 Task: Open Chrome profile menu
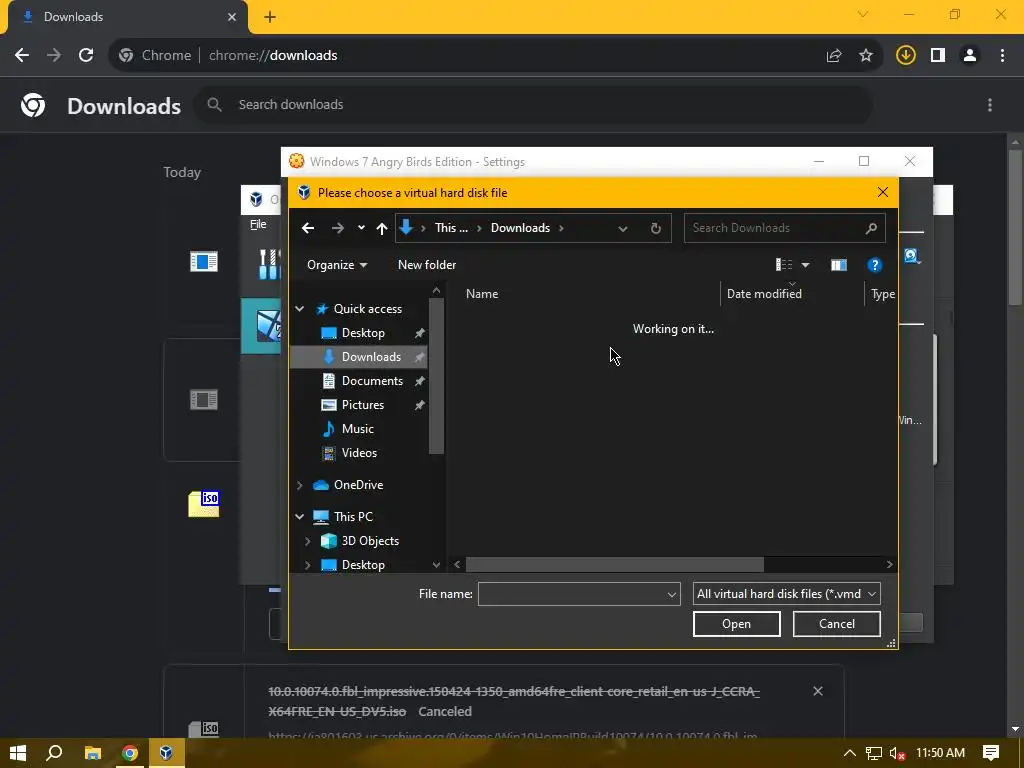point(970,56)
